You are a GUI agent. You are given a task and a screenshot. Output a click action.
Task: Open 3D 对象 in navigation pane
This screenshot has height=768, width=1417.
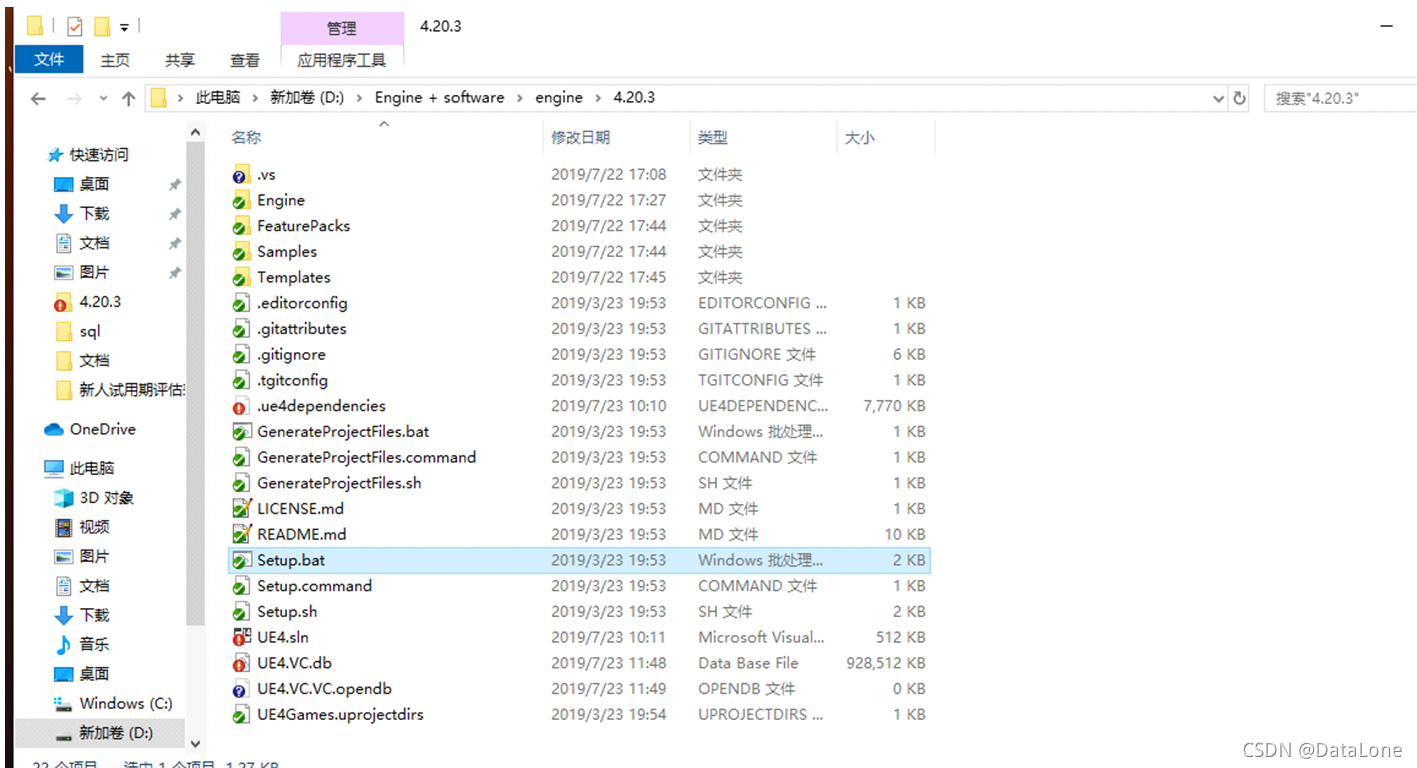[93, 498]
